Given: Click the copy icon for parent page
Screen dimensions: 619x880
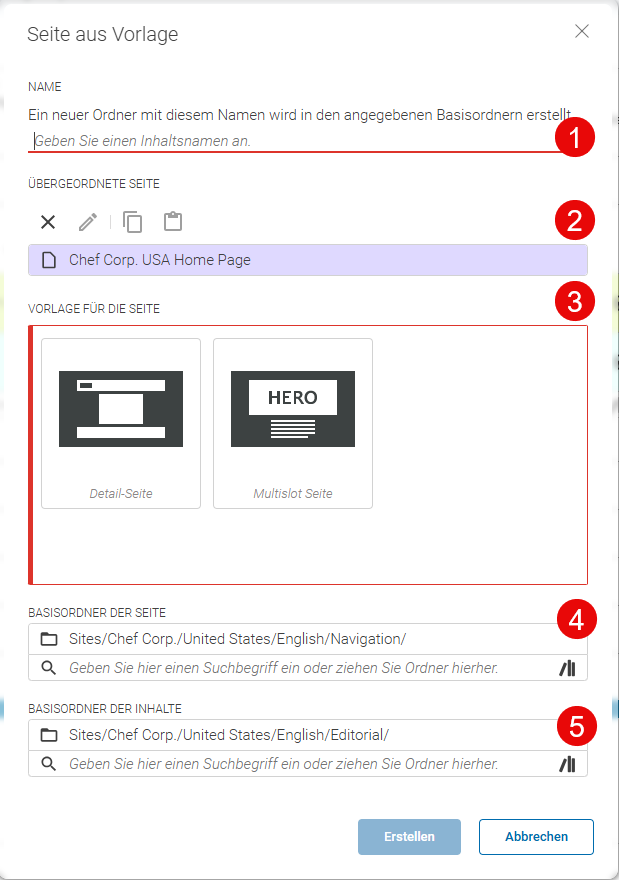Looking at the screenshot, I should point(132,222).
